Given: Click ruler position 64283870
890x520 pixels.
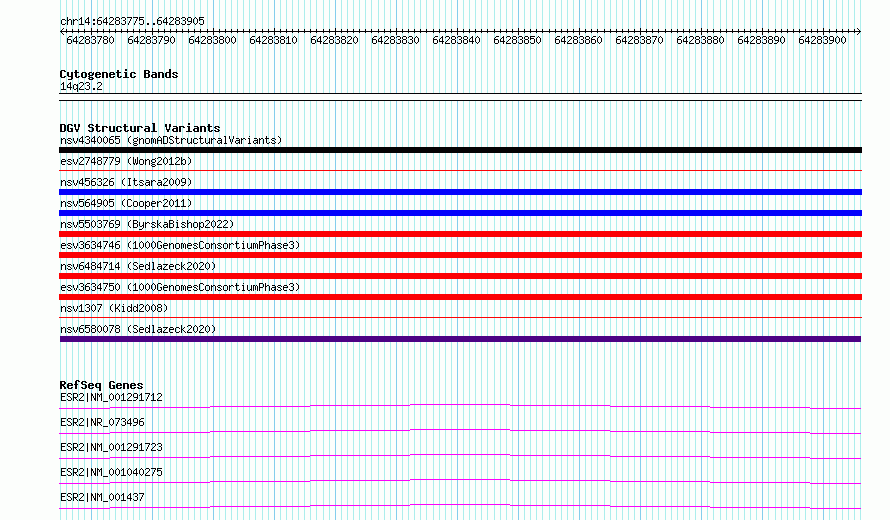Looking at the screenshot, I should click(639, 40).
